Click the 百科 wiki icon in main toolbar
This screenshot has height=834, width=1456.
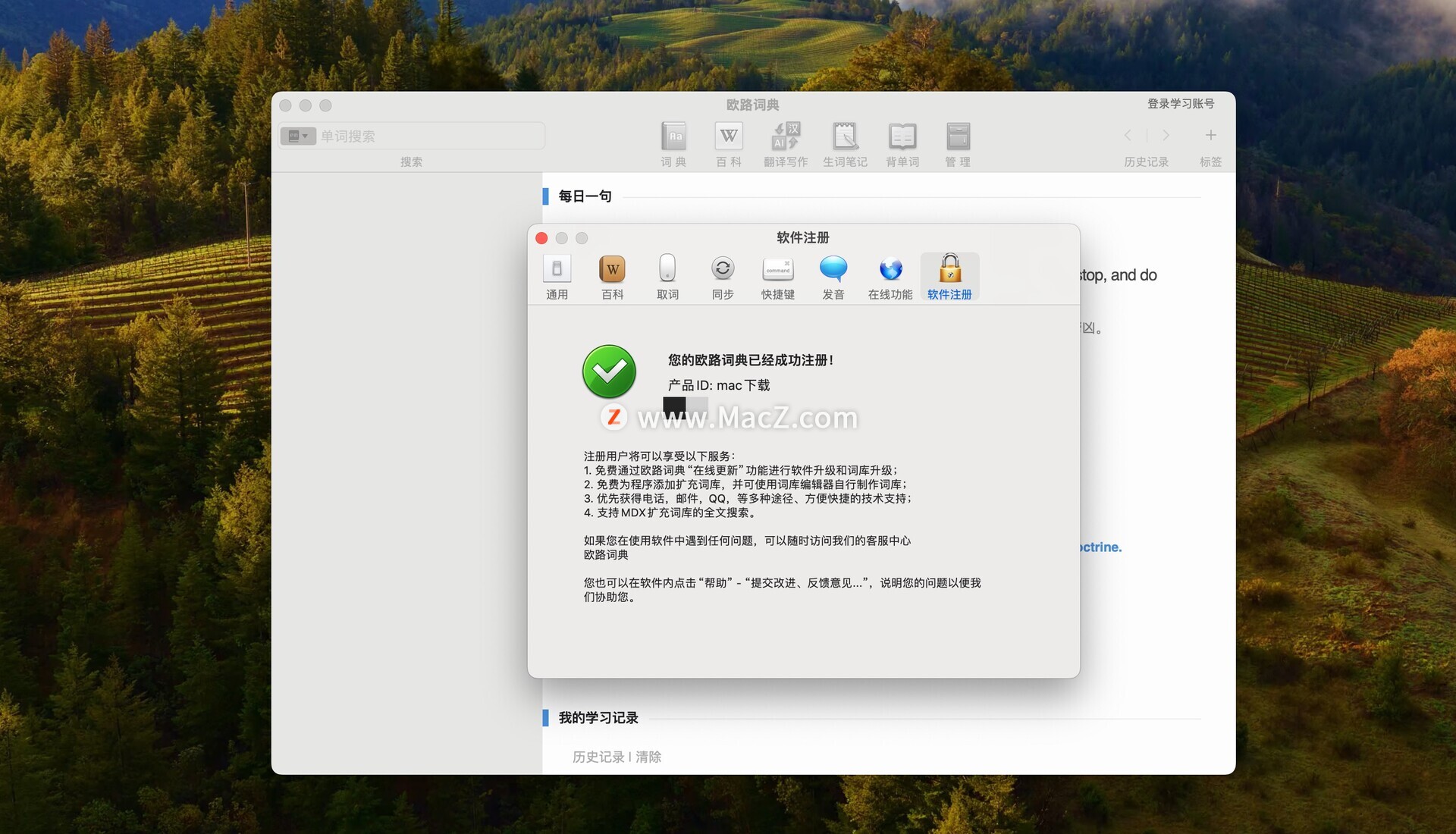(x=729, y=144)
